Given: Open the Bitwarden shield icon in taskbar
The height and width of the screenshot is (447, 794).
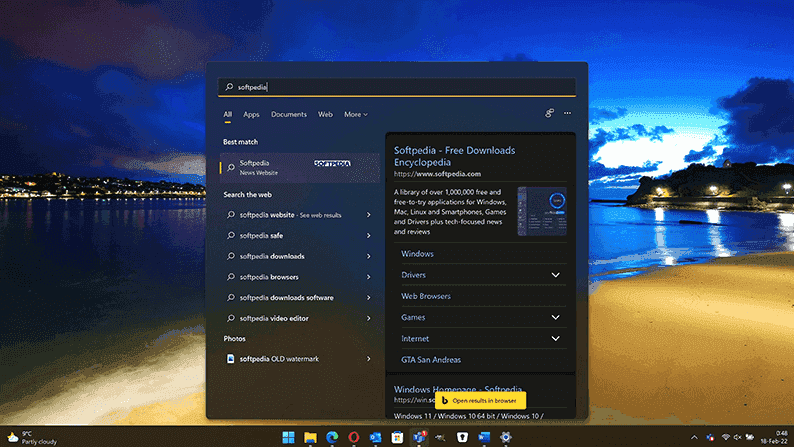Looking at the screenshot, I should click(x=462, y=437).
